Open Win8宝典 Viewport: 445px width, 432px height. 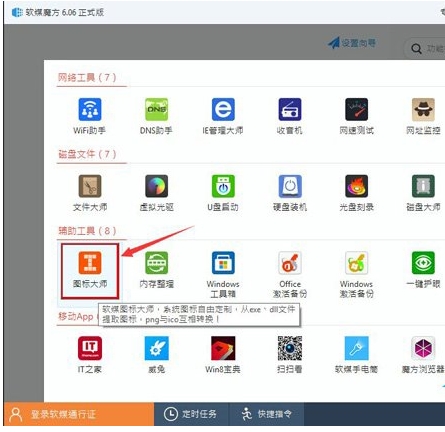pyautogui.click(x=223, y=355)
